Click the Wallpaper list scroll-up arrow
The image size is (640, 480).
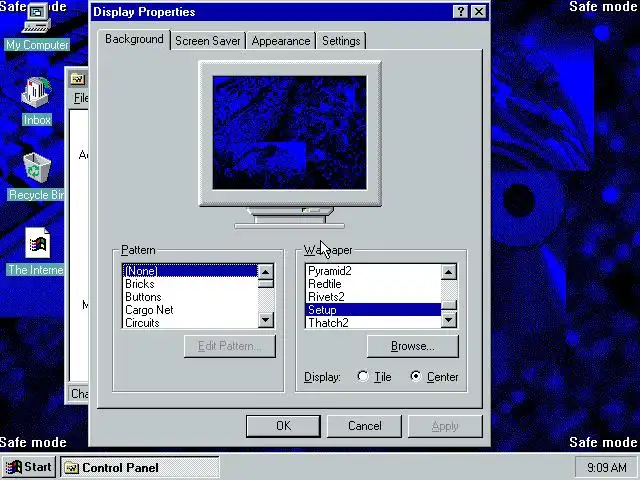449,271
